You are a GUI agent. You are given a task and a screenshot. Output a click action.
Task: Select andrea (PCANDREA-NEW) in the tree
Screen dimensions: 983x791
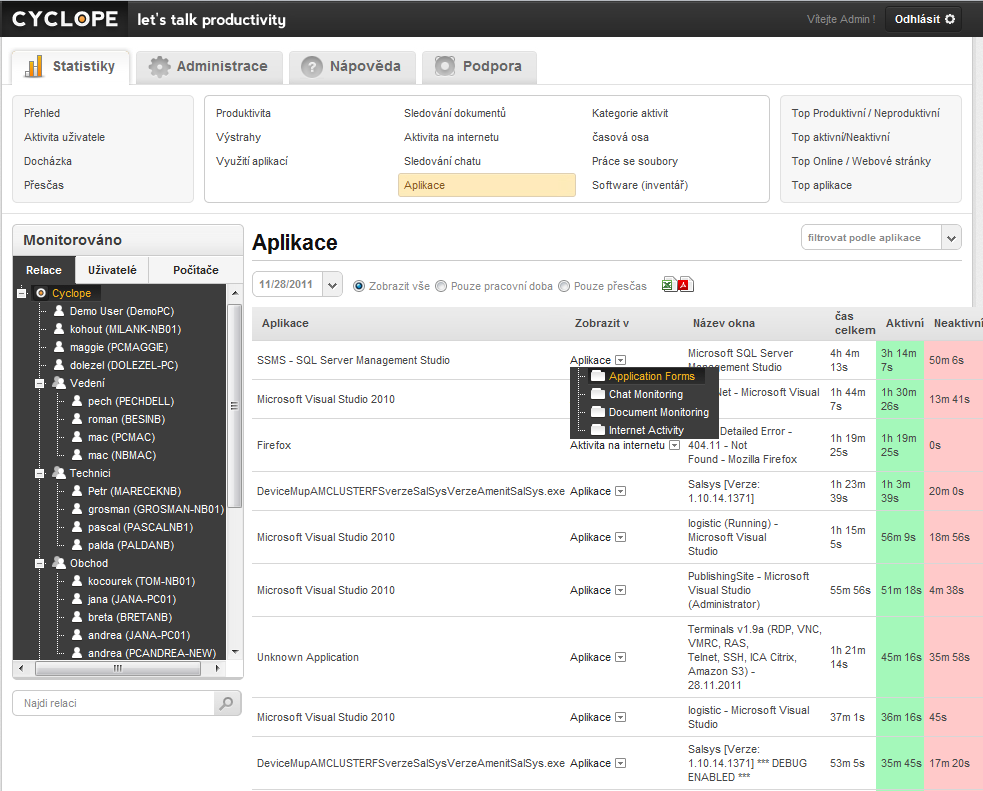point(152,653)
